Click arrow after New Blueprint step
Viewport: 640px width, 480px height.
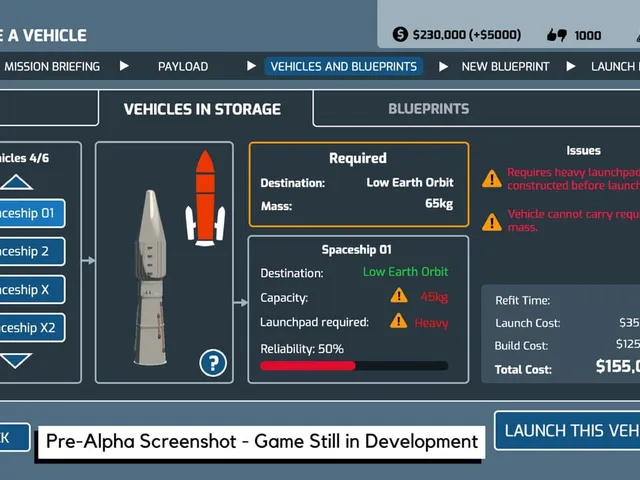click(x=571, y=66)
